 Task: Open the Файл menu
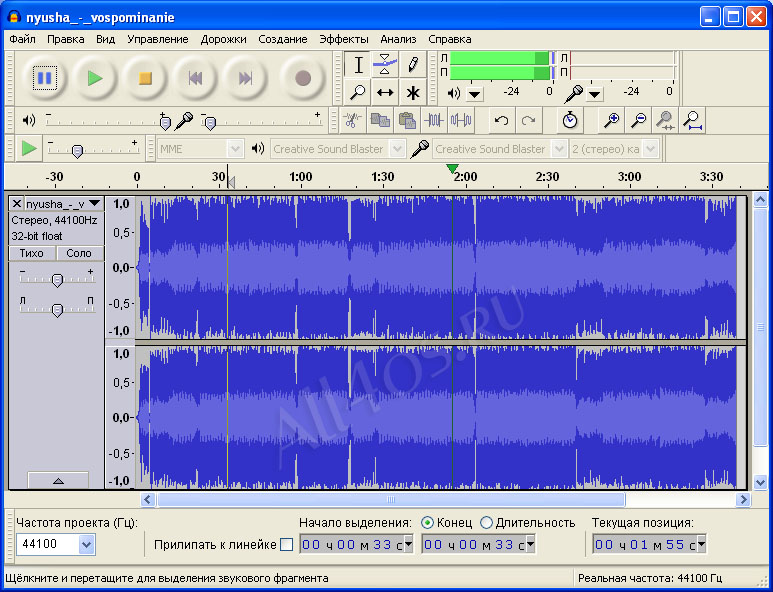22,39
